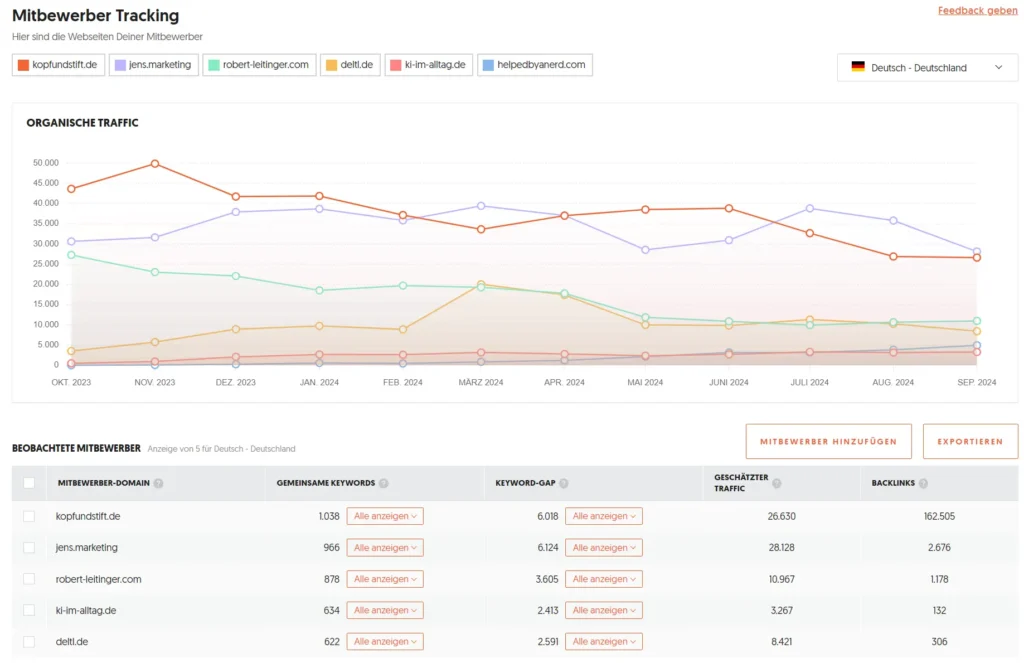This screenshot has height=663, width=1024.
Task: Select the kopfundstift.de row checkbox
Action: point(29,516)
